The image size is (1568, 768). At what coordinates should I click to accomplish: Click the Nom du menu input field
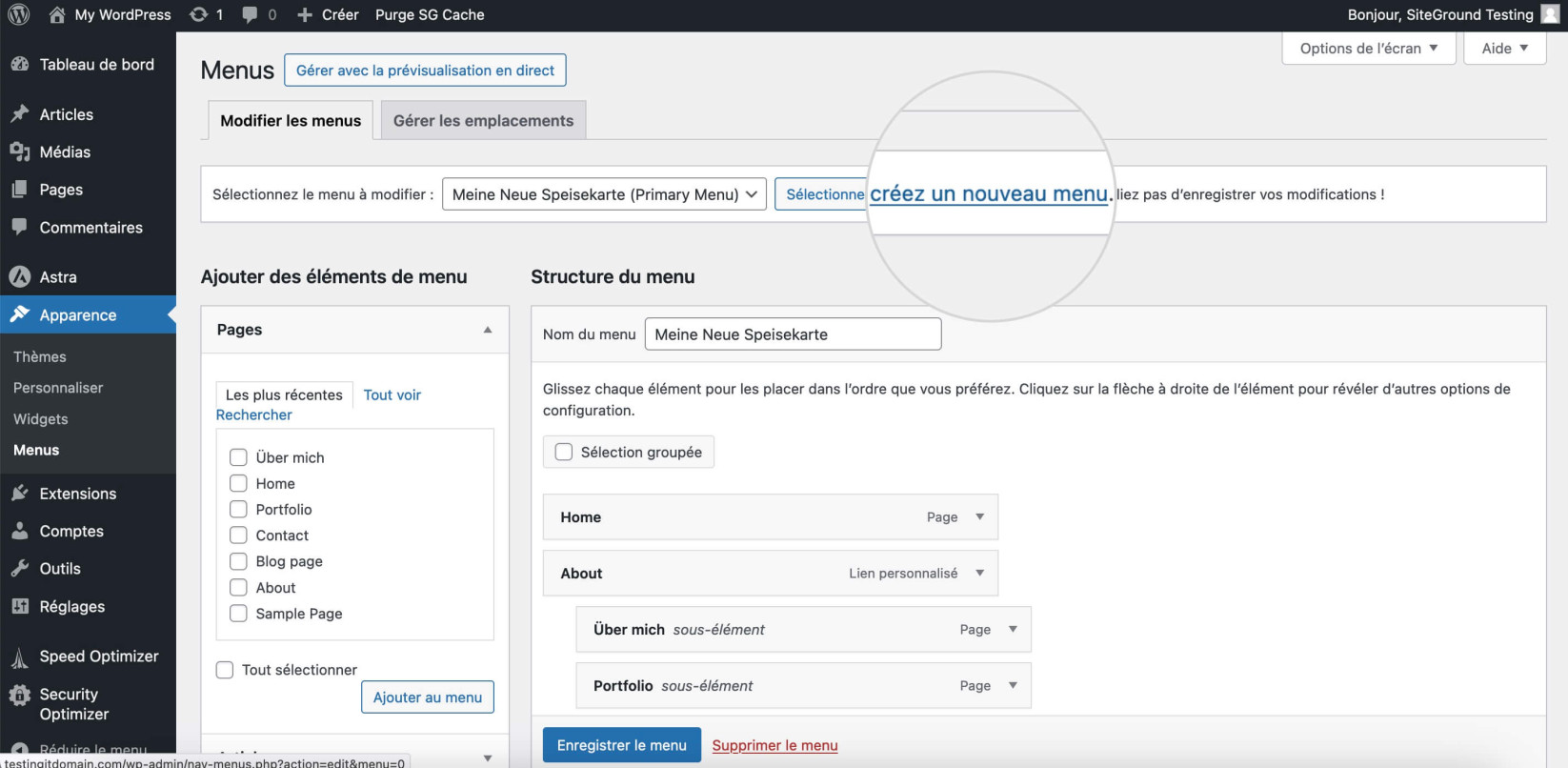pos(794,333)
